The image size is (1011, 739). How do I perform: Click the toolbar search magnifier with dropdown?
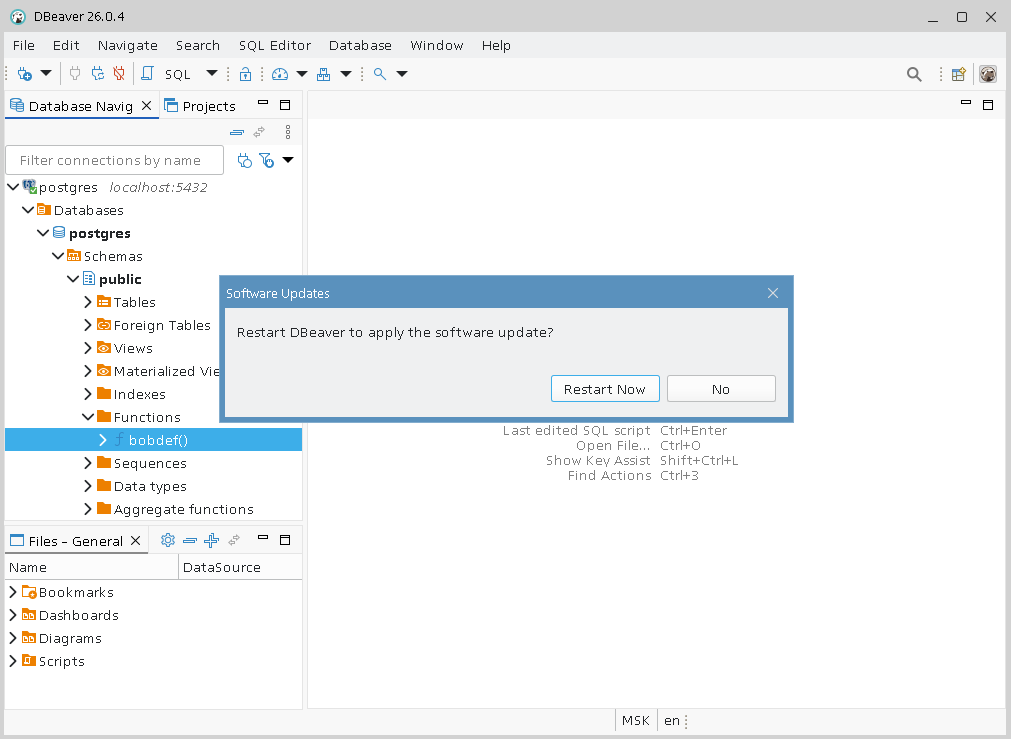click(x=380, y=74)
